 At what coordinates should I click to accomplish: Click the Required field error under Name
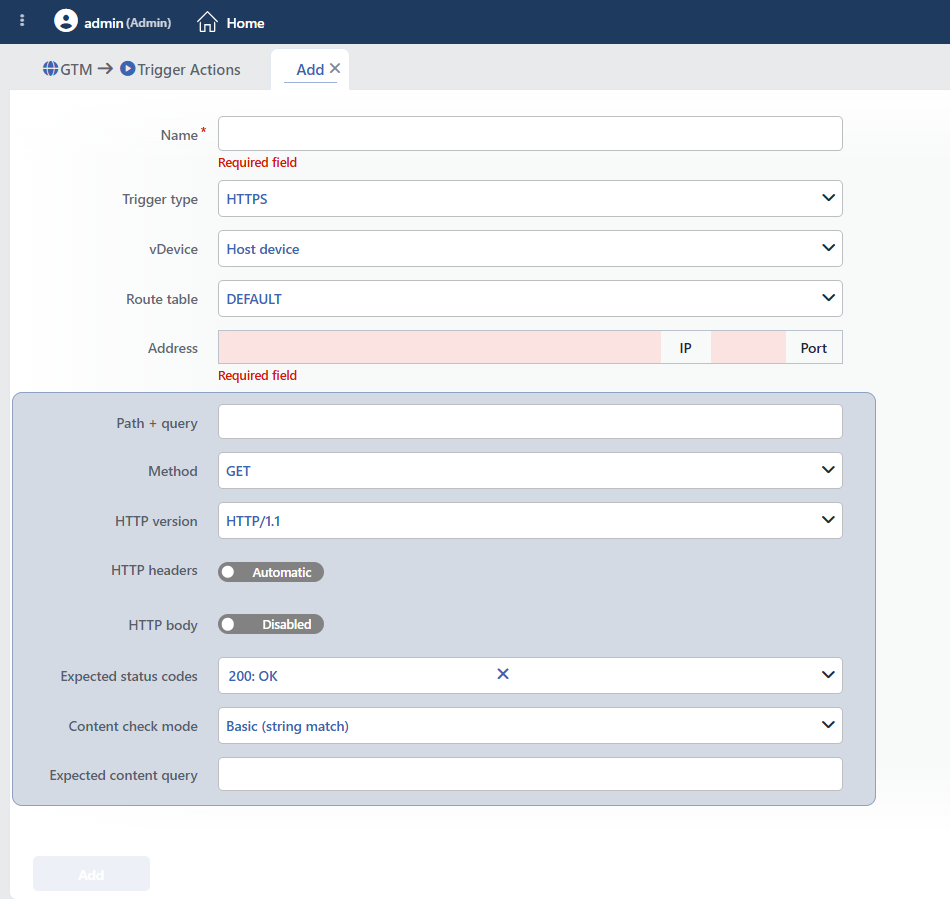[x=257, y=162]
